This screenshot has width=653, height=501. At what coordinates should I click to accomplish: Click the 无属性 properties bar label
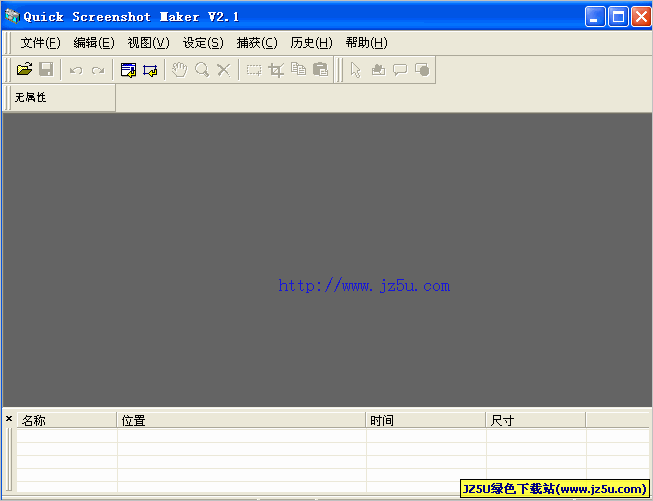(30, 97)
